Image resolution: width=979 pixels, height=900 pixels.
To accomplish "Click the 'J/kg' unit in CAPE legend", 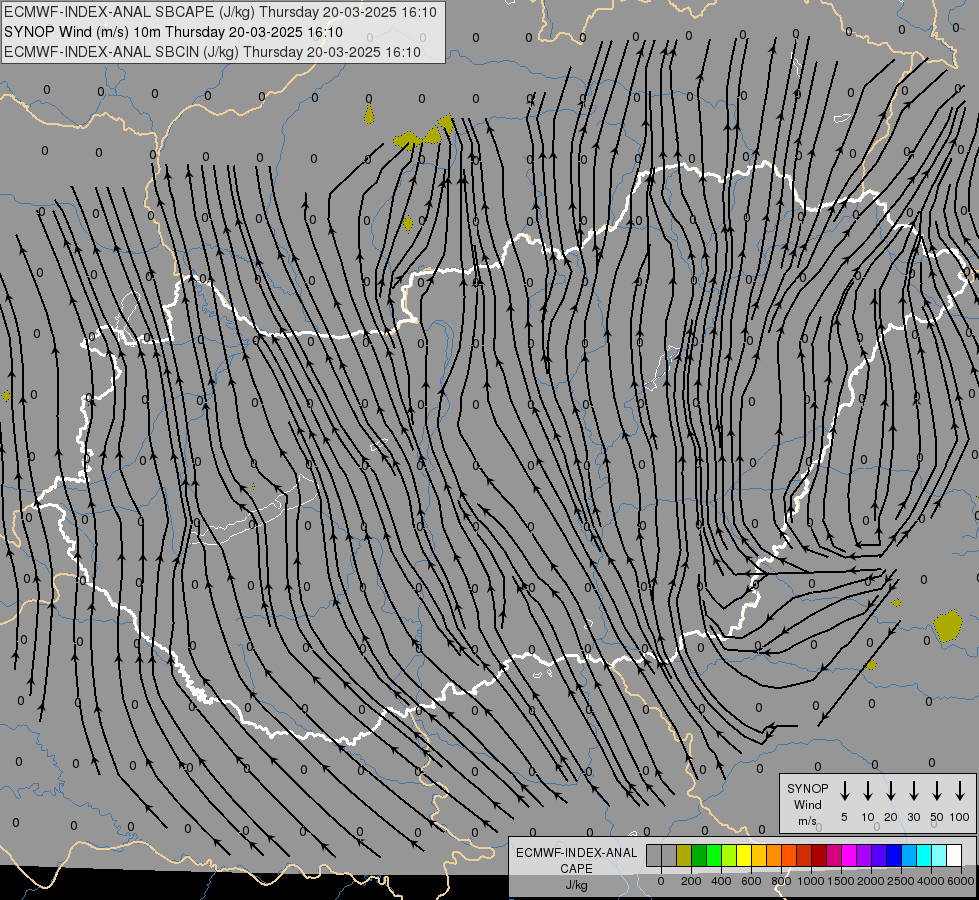I will [x=576, y=885].
